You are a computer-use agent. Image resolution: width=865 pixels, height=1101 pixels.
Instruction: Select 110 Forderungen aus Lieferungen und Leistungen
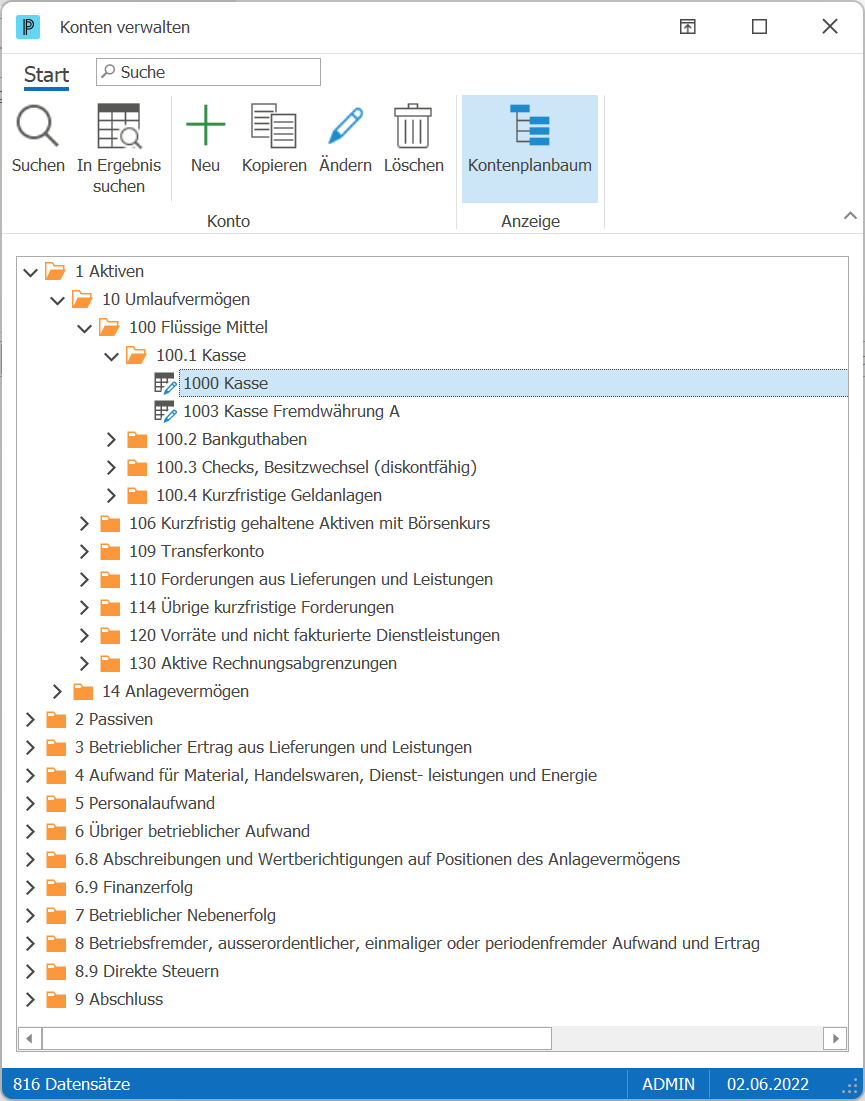311,579
